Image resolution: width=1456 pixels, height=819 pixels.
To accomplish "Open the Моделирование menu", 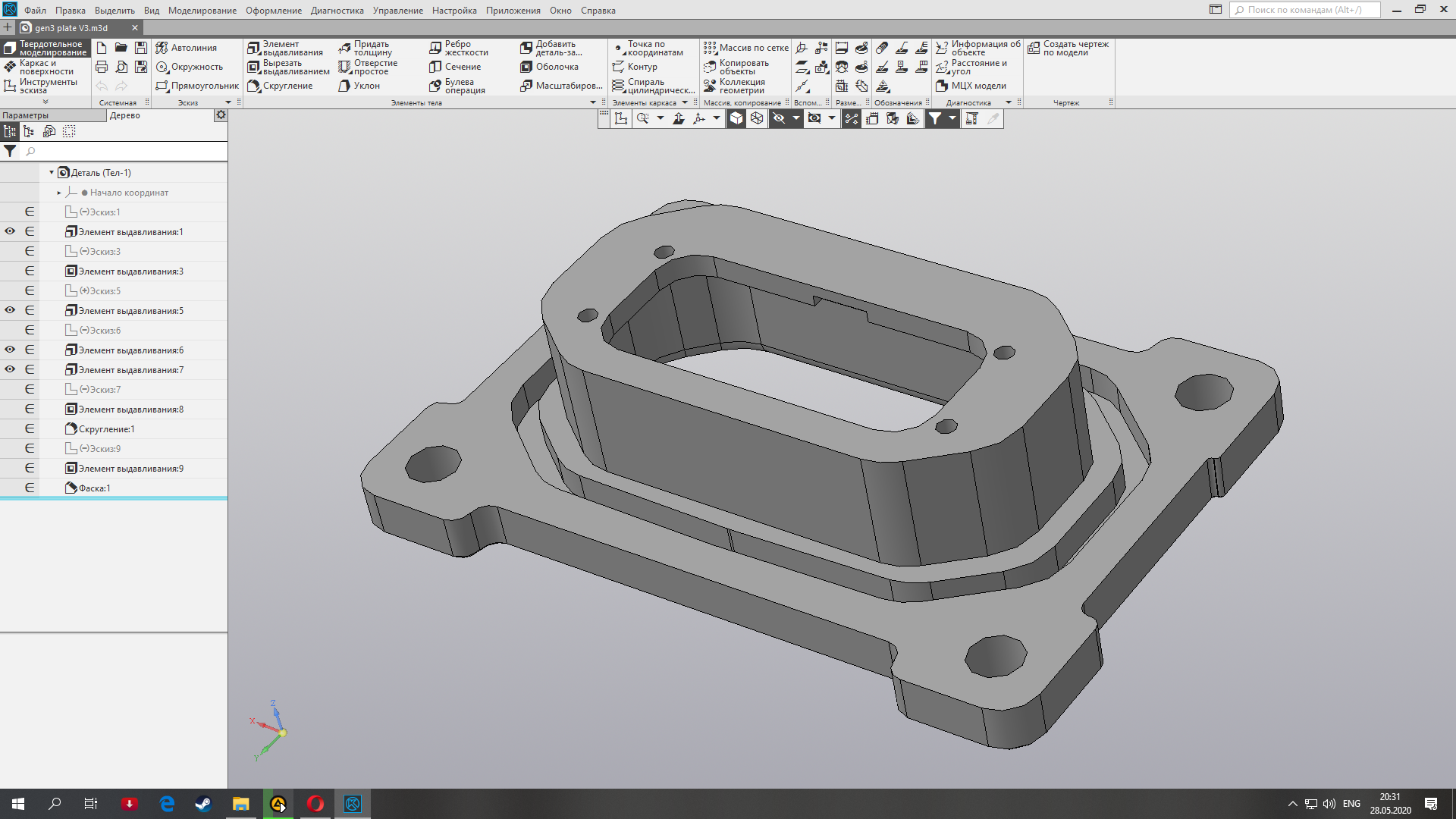I will point(202,11).
